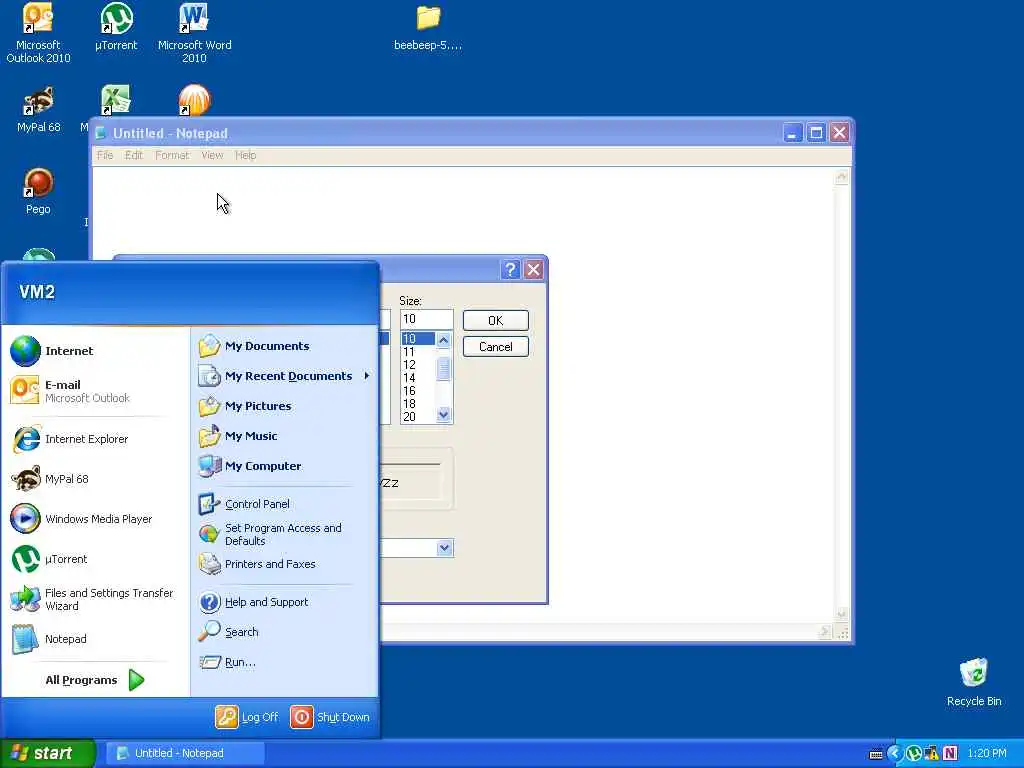
Task: Select size 11 in the size list
Action: click(418, 352)
